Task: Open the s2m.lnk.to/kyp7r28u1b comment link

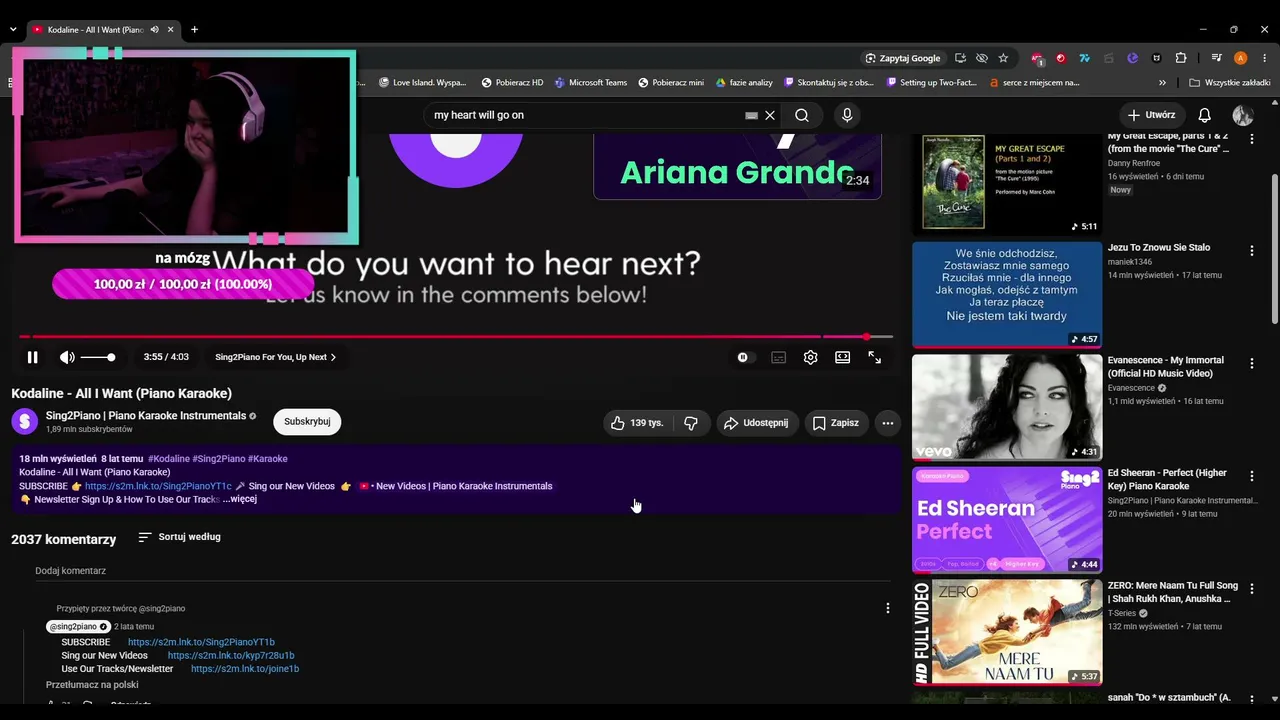Action: tap(231, 655)
